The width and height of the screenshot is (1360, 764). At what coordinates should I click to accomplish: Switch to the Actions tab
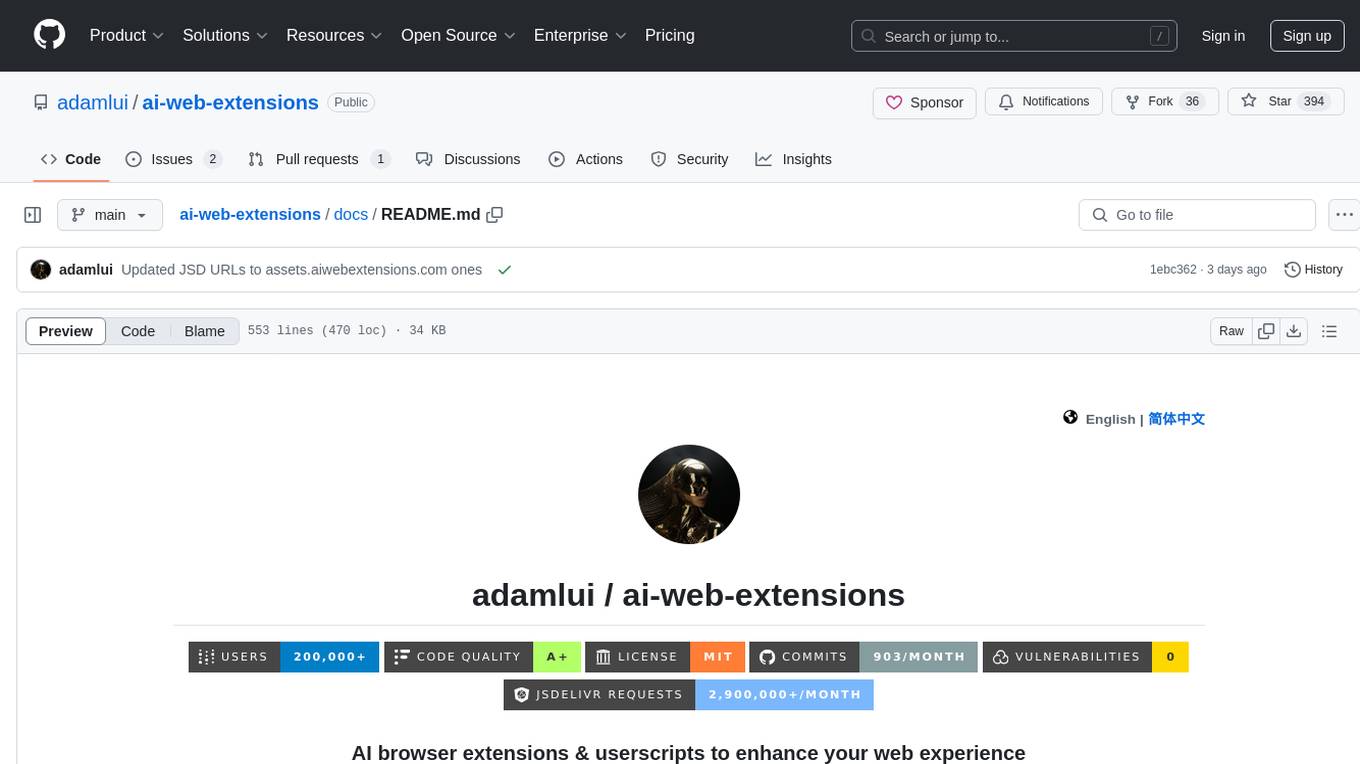586,159
